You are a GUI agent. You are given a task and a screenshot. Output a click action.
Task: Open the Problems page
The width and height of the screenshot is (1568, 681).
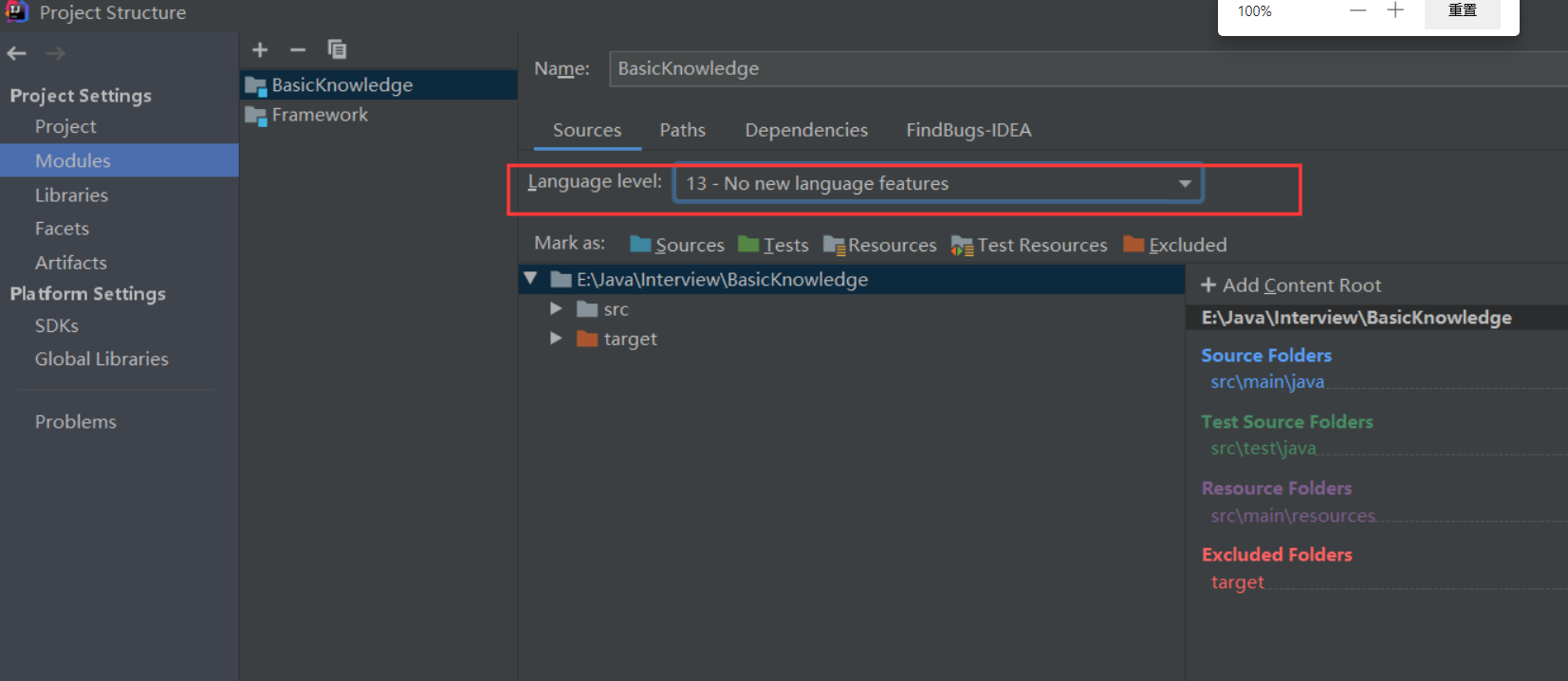pyautogui.click(x=75, y=421)
